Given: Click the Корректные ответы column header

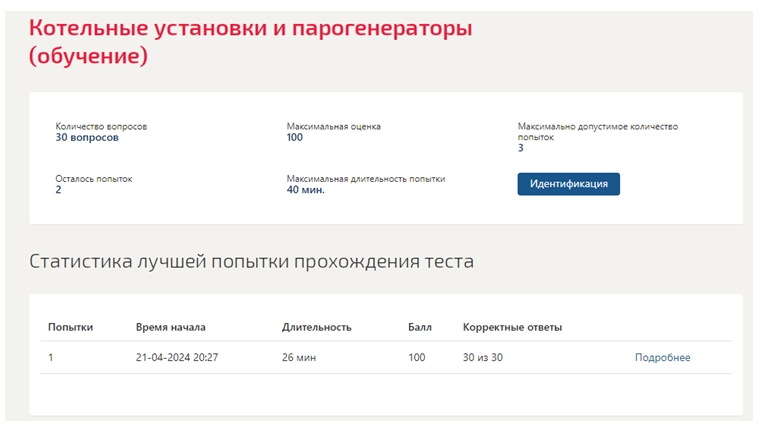Looking at the screenshot, I should 513,327.
